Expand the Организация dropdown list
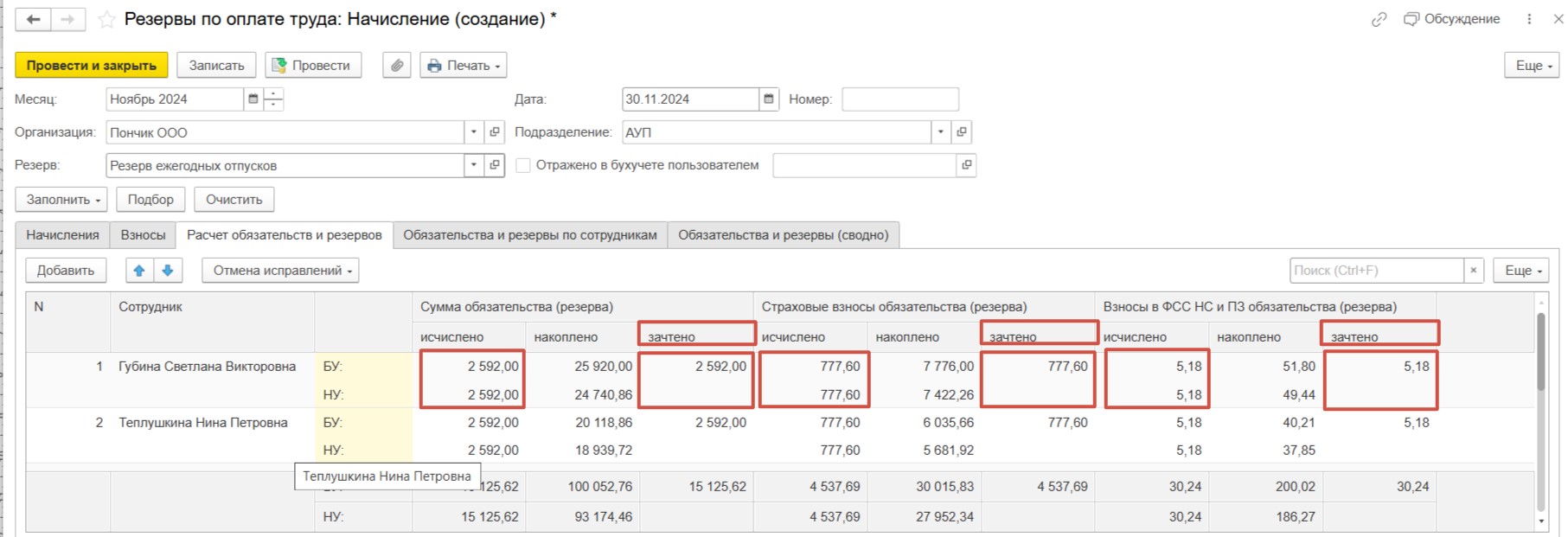Image resolution: width=1568 pixels, height=537 pixels. pyautogui.click(x=473, y=132)
